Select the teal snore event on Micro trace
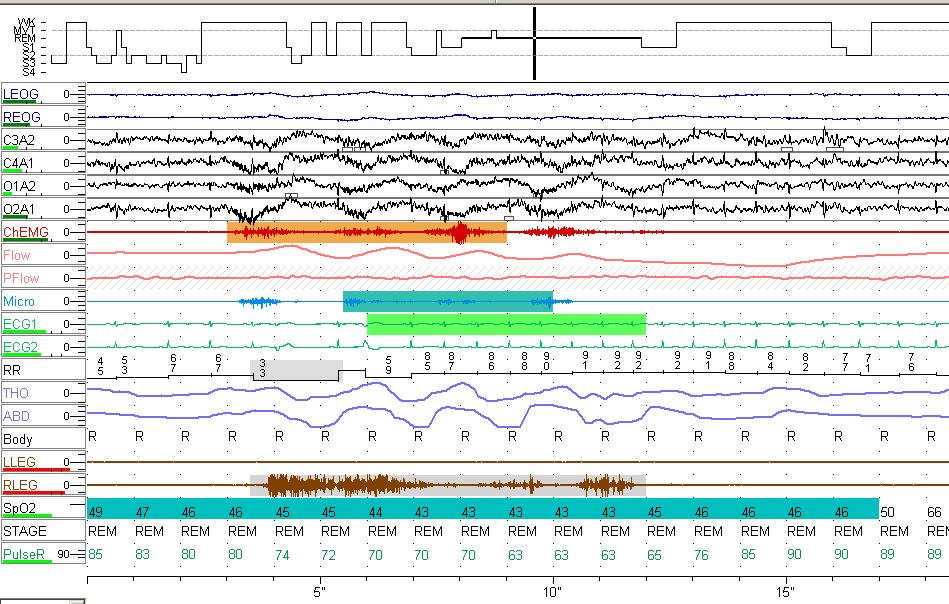Screen dimensions: 949x604 click(448, 301)
